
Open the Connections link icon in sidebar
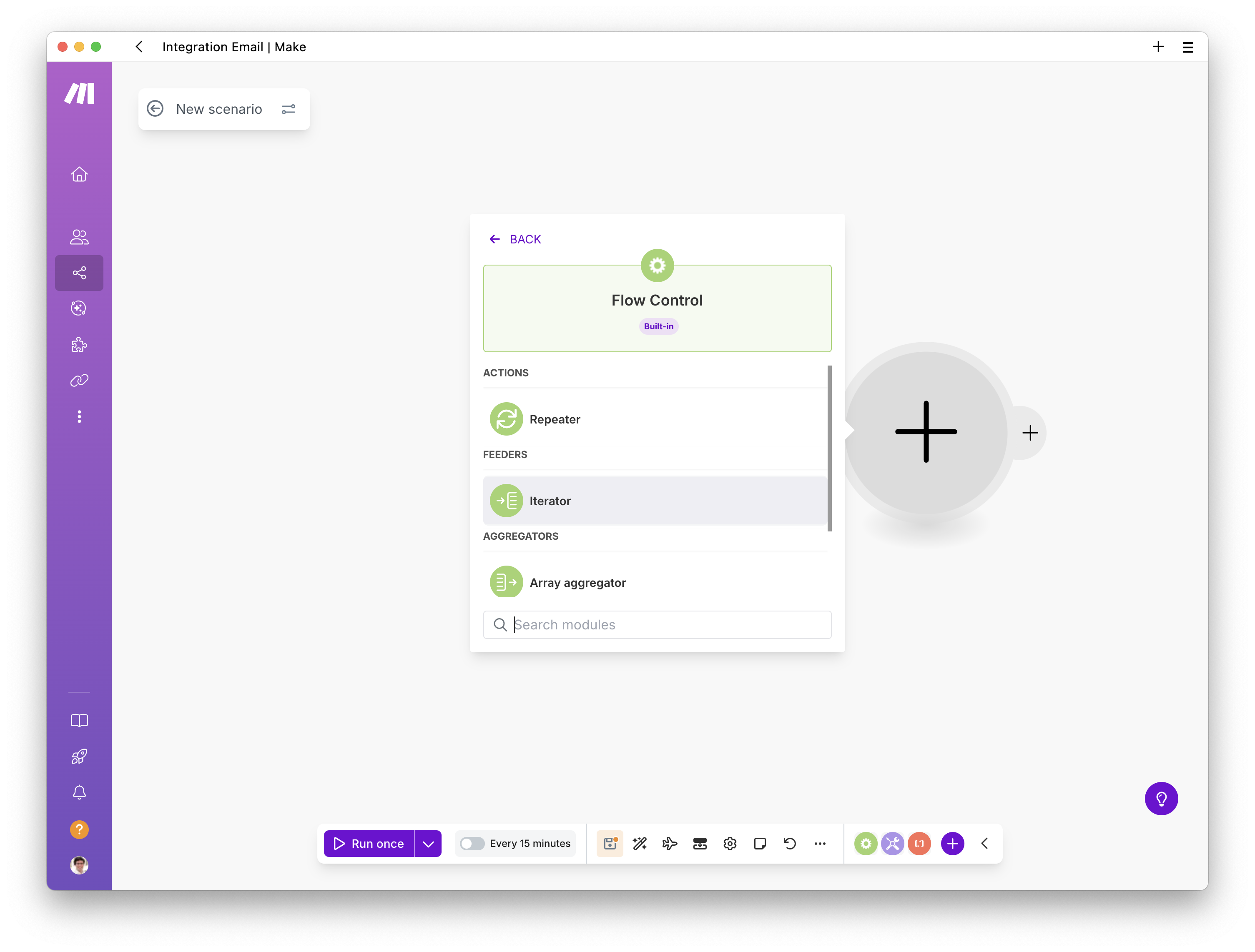79,381
